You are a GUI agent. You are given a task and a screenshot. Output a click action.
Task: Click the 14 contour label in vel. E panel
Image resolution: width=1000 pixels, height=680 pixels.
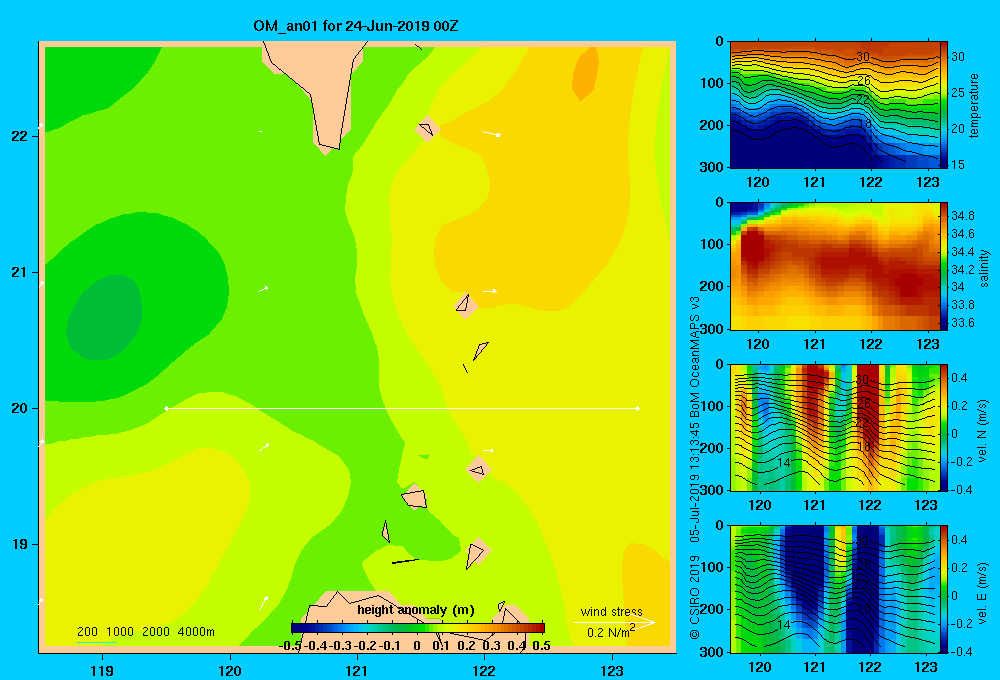point(784,625)
